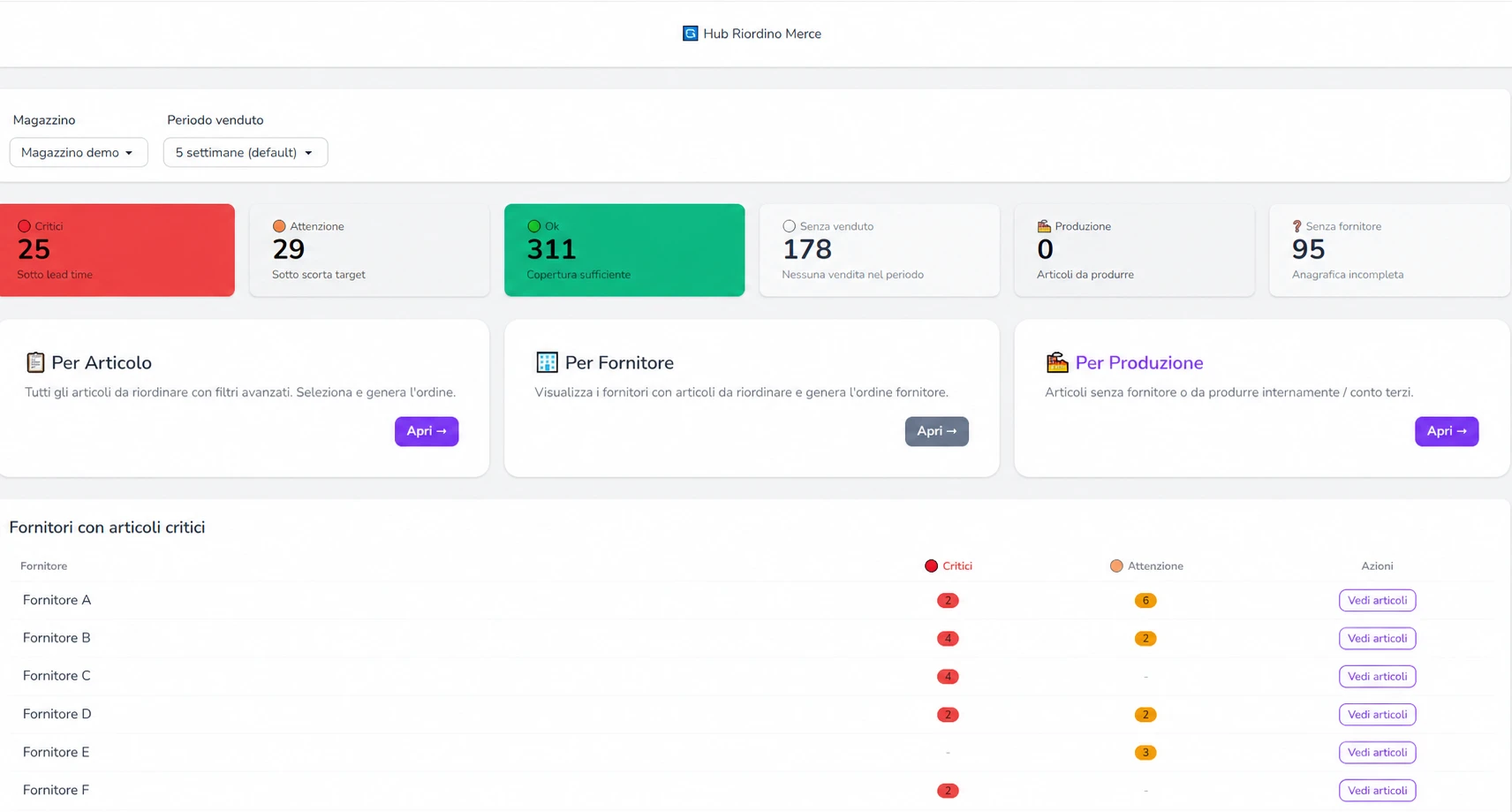Image resolution: width=1512 pixels, height=812 pixels.
Task: Click the factory icon in Produzione card
Action: [x=1044, y=226]
